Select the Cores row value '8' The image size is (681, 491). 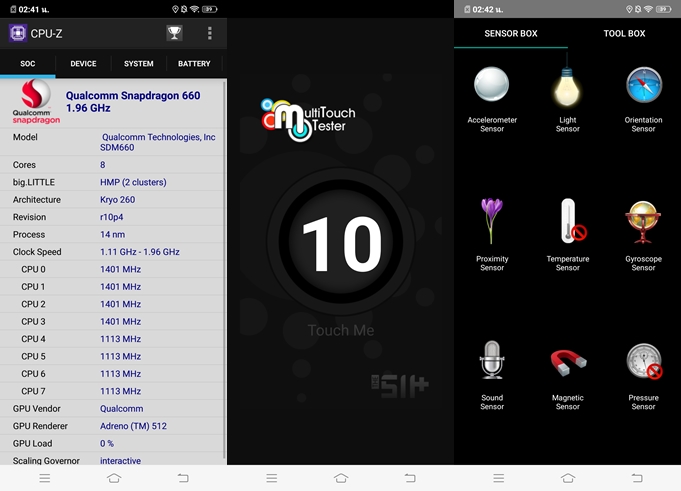(x=102, y=165)
